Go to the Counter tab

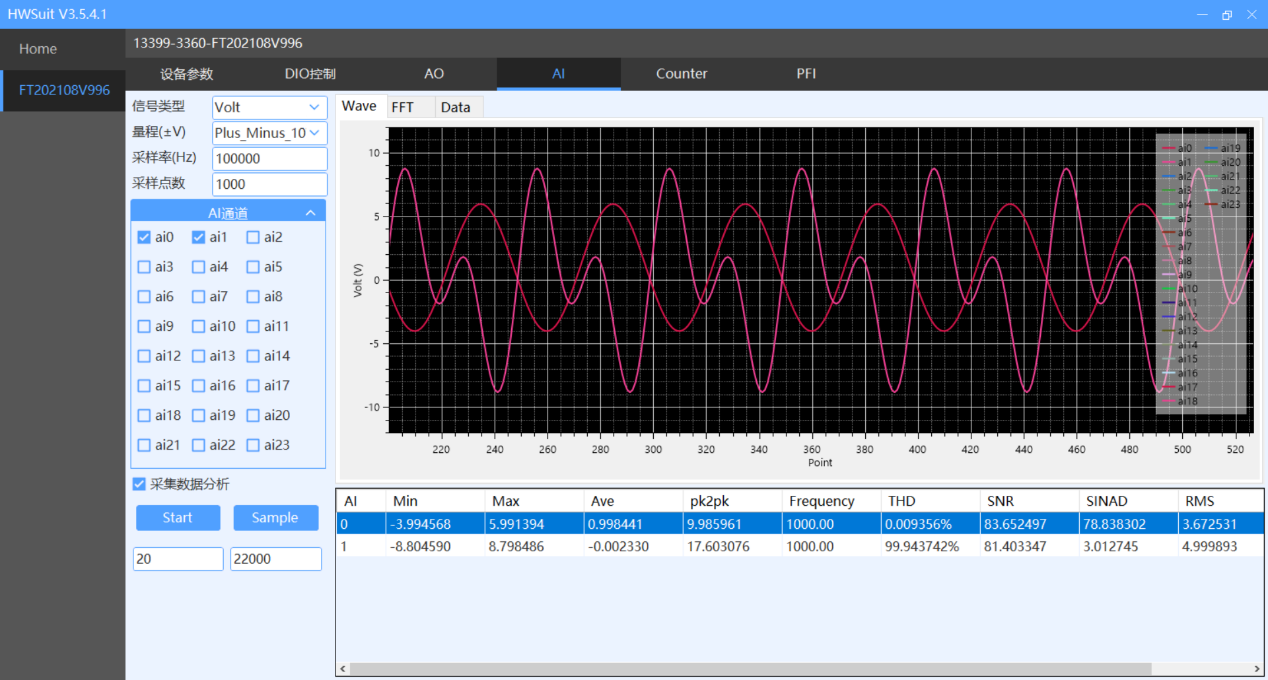point(681,74)
